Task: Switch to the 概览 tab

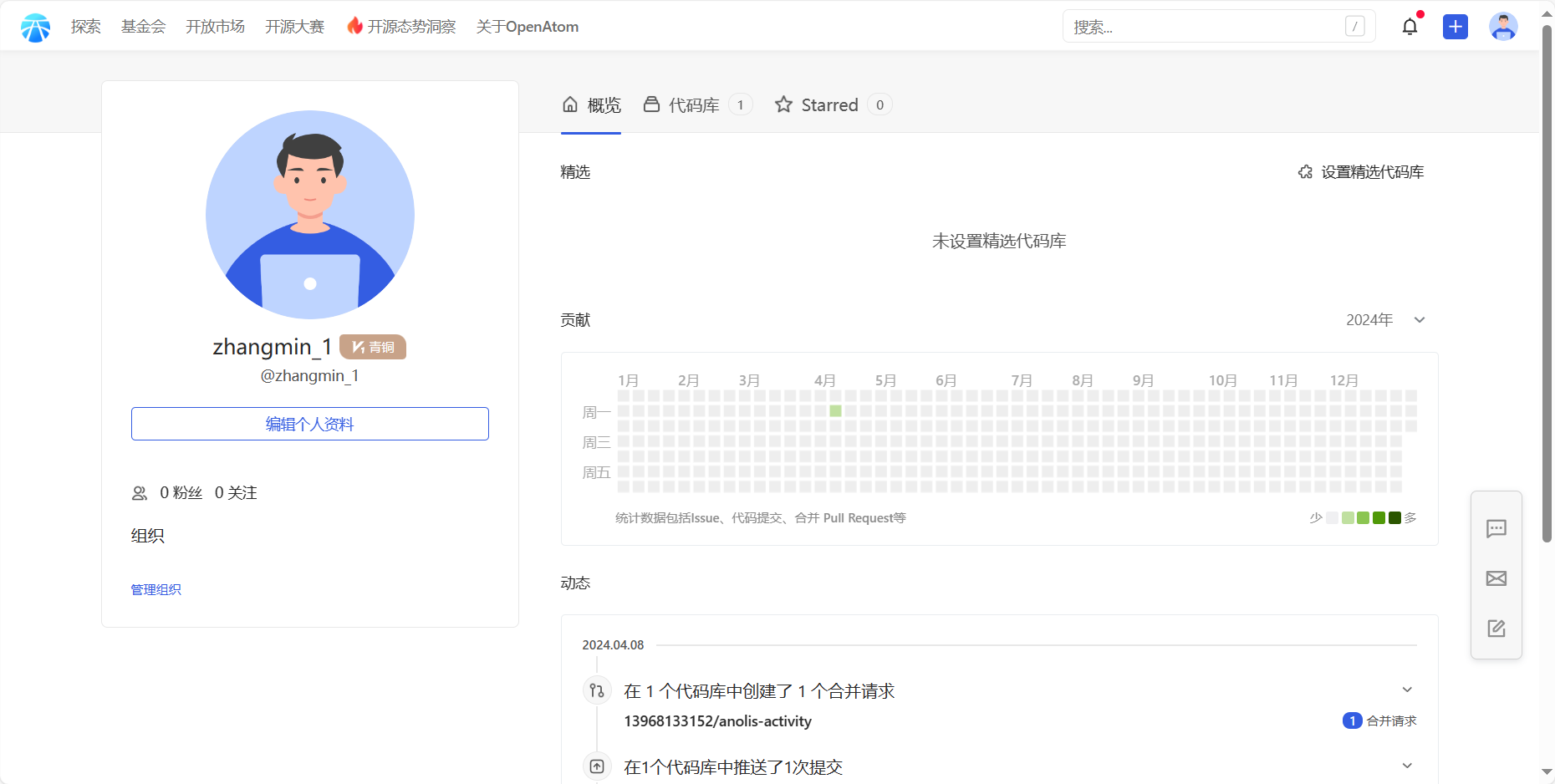Action: 591,105
